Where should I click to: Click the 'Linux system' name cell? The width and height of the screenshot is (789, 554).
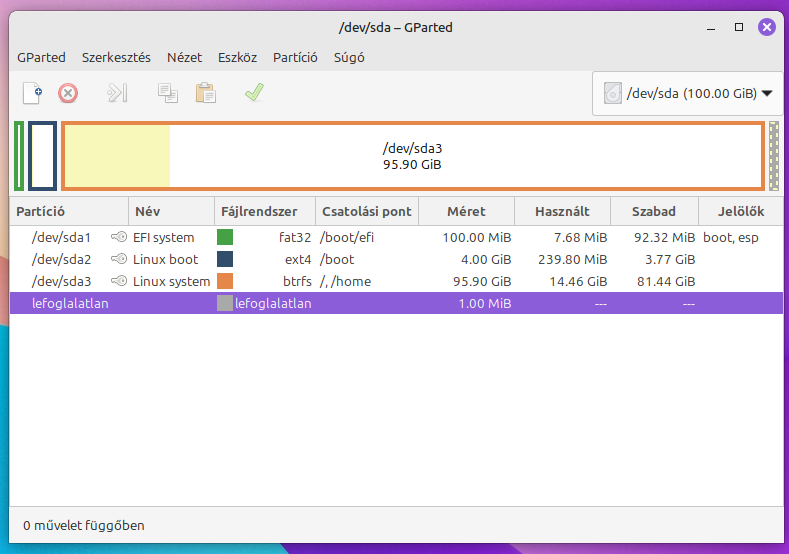coord(172,281)
